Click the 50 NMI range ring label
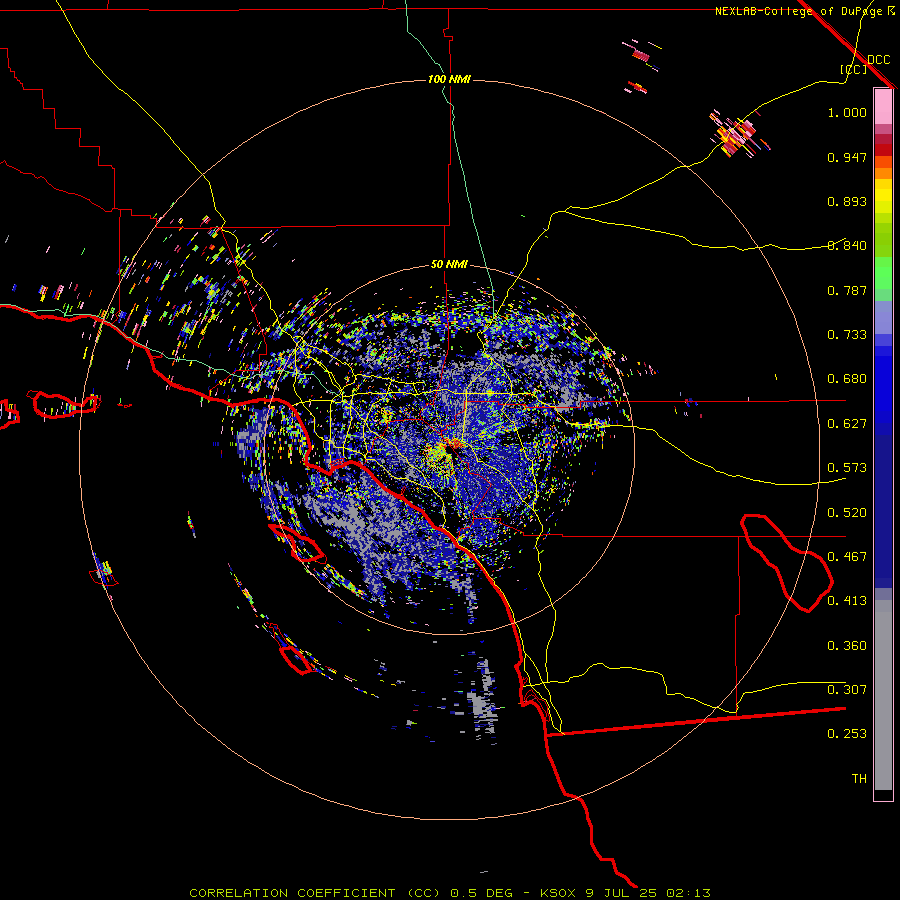This screenshot has height=900, width=900. (x=449, y=264)
